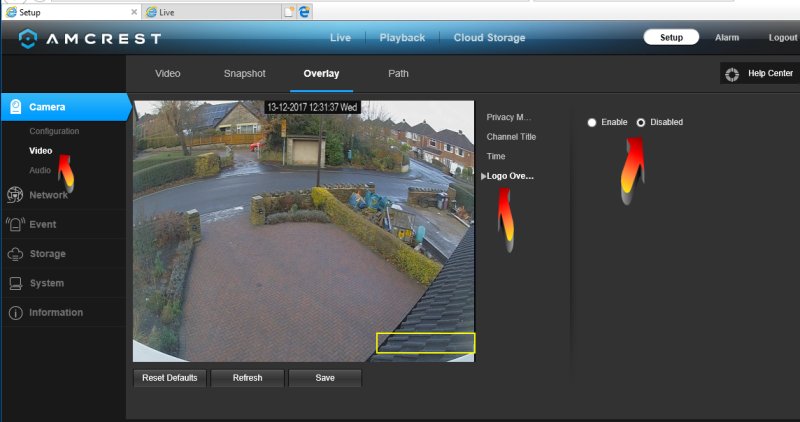The image size is (800, 422).
Task: Click the Help Center lifebuoy icon
Action: (732, 74)
